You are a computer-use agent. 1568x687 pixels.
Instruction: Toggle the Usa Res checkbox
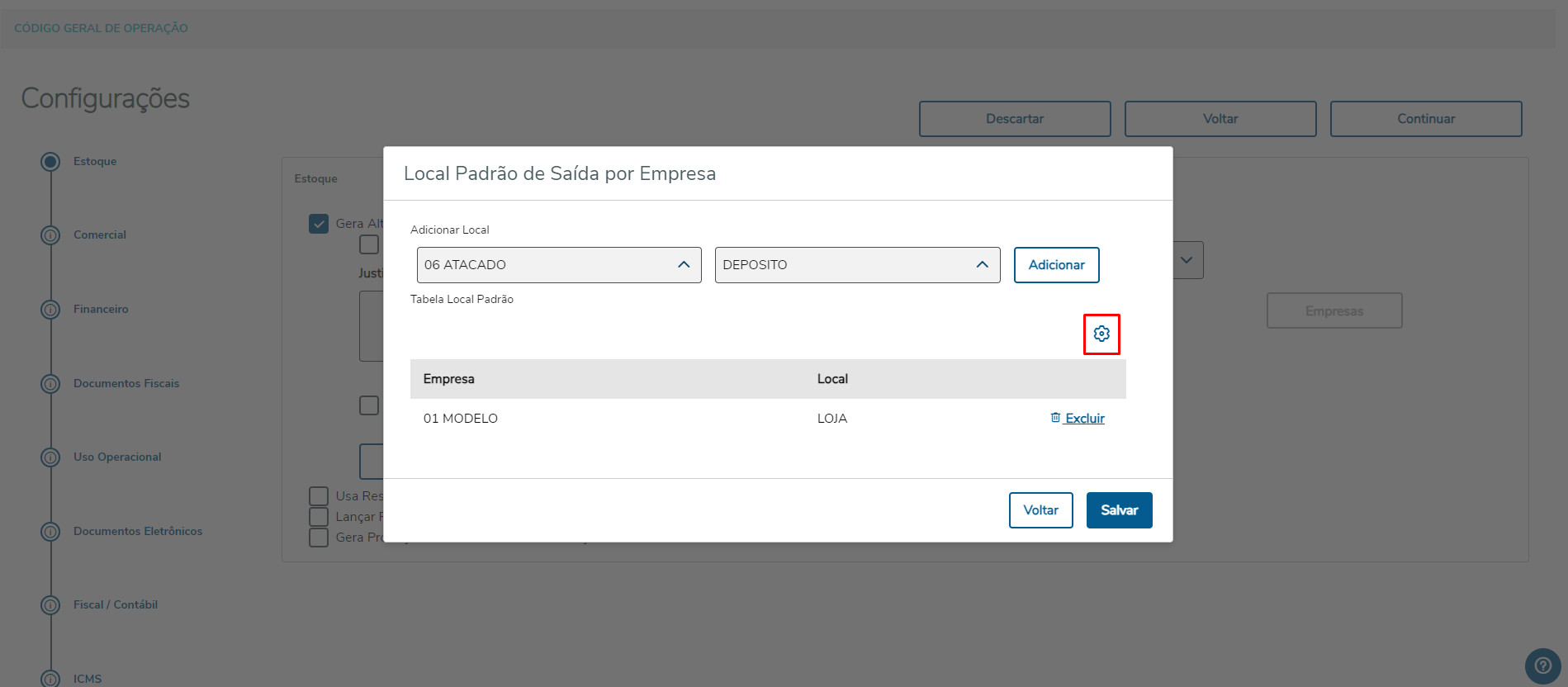click(x=319, y=496)
